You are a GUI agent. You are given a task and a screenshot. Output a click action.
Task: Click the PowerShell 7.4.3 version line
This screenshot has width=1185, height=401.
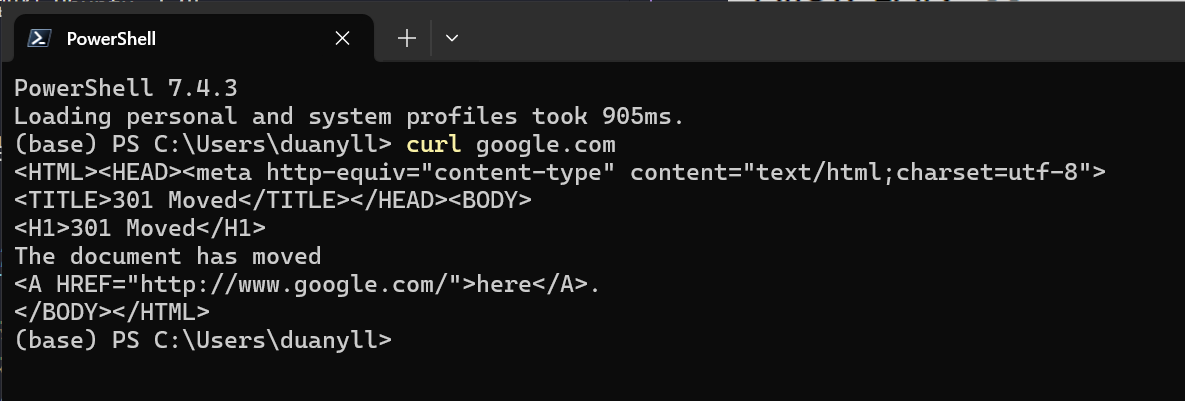click(125, 88)
